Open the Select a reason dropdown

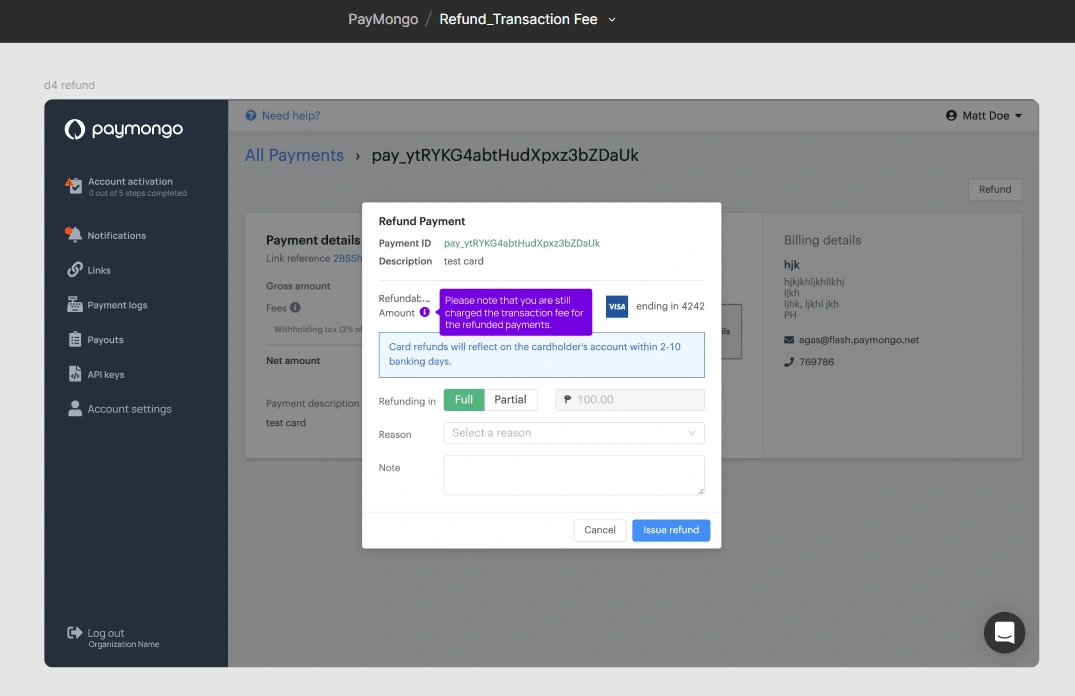(x=574, y=433)
